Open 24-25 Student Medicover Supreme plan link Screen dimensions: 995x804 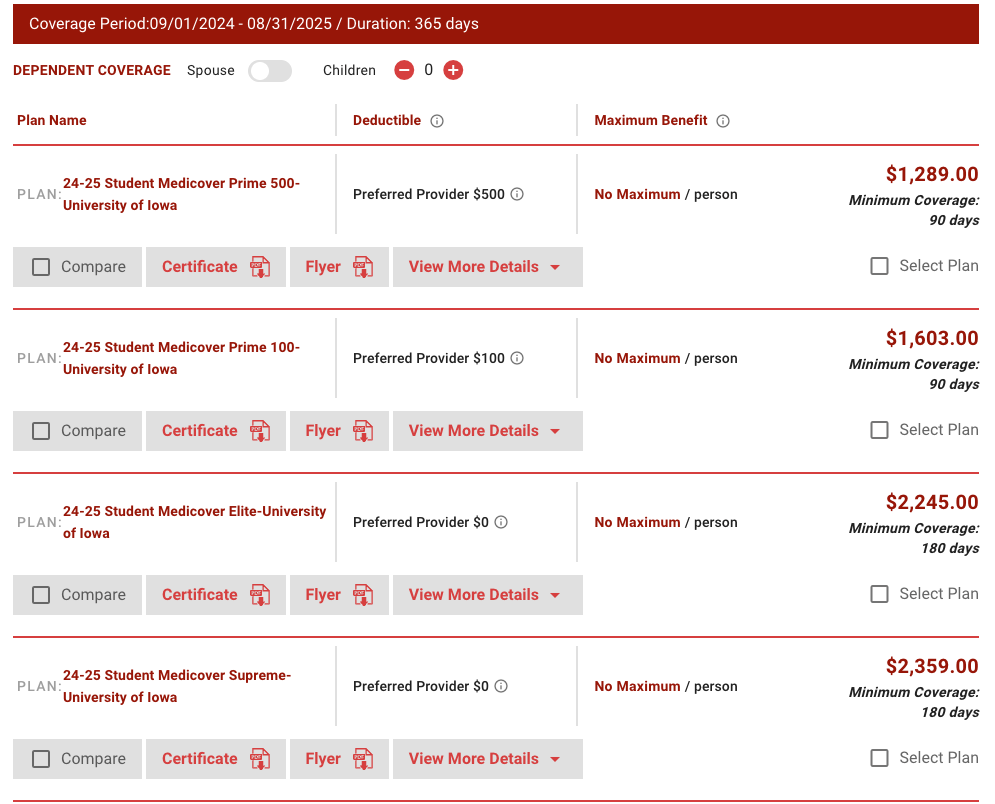176,686
